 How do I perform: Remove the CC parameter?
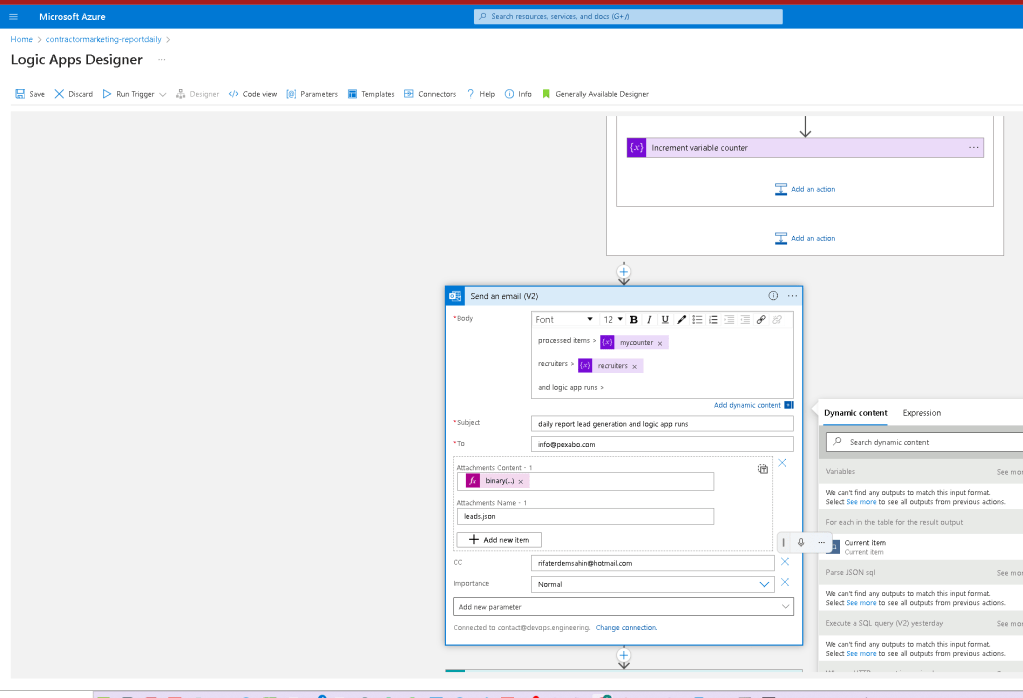click(x=785, y=562)
